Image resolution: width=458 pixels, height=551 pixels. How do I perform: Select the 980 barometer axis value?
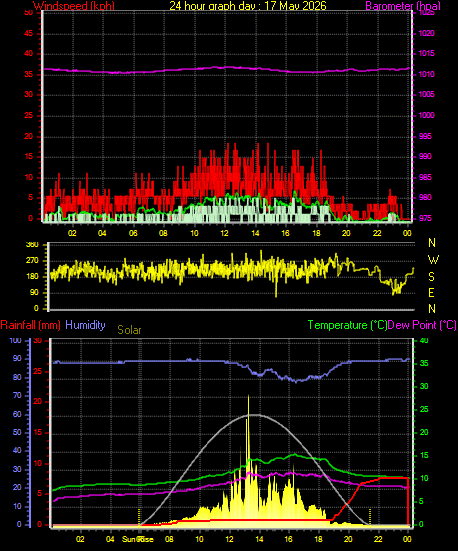point(425,197)
